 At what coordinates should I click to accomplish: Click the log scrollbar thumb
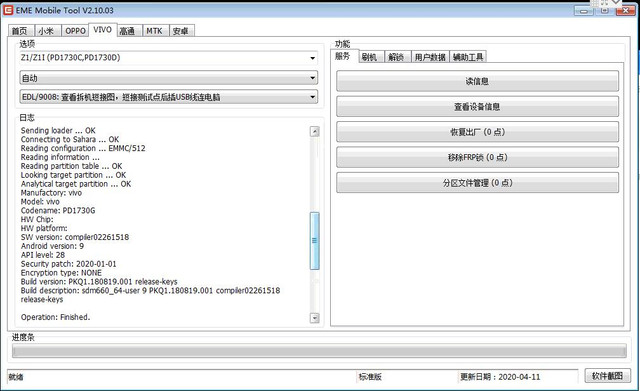pos(315,241)
